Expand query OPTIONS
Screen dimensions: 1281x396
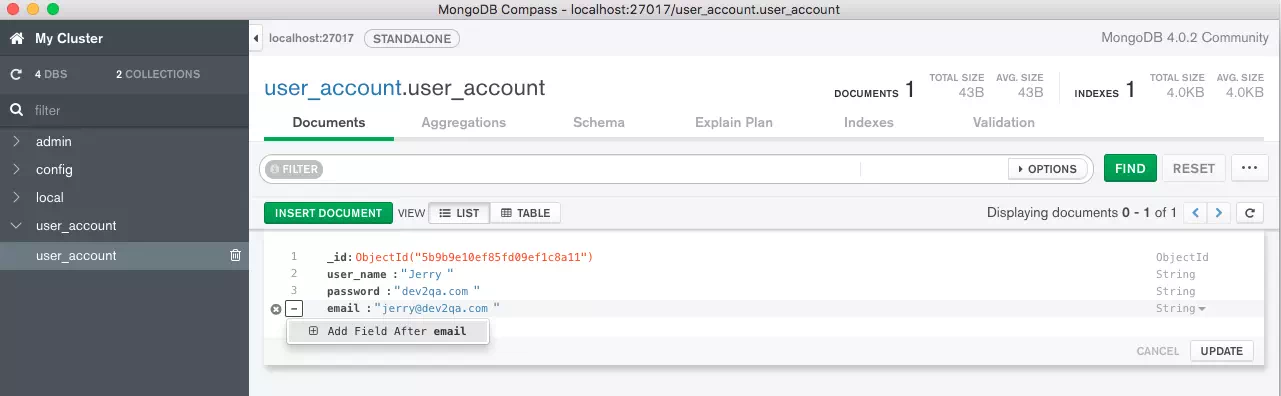1048,169
